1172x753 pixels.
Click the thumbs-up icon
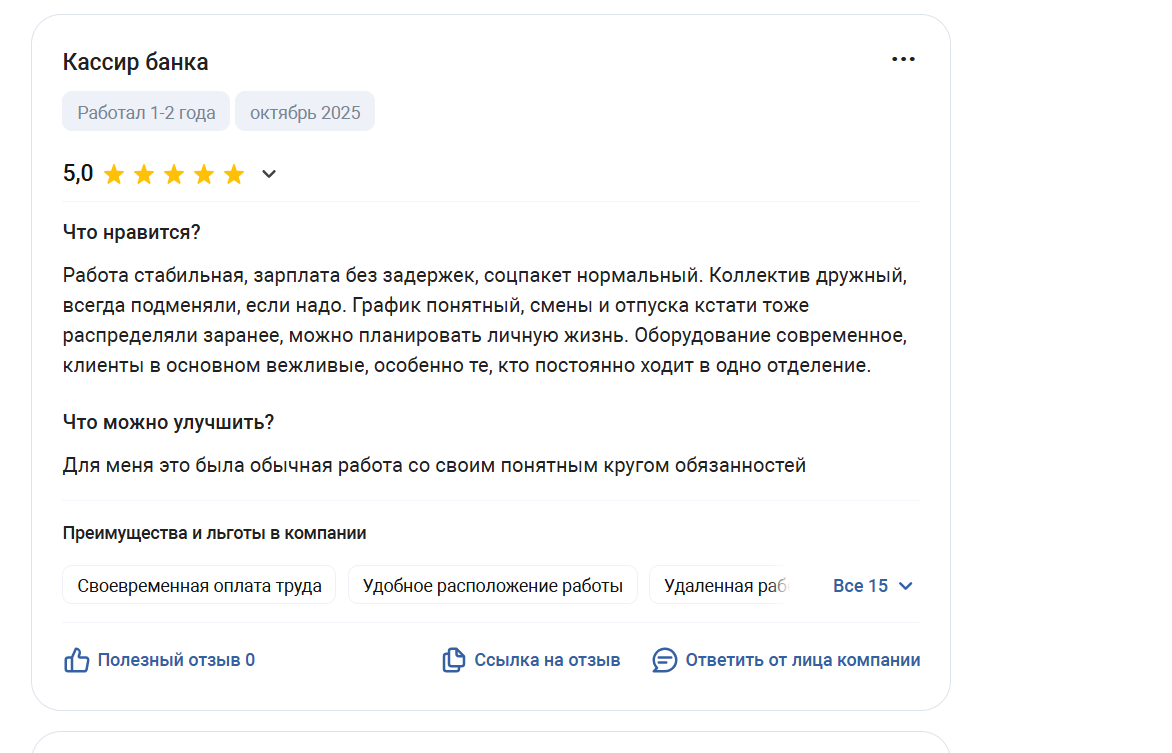(x=77, y=660)
